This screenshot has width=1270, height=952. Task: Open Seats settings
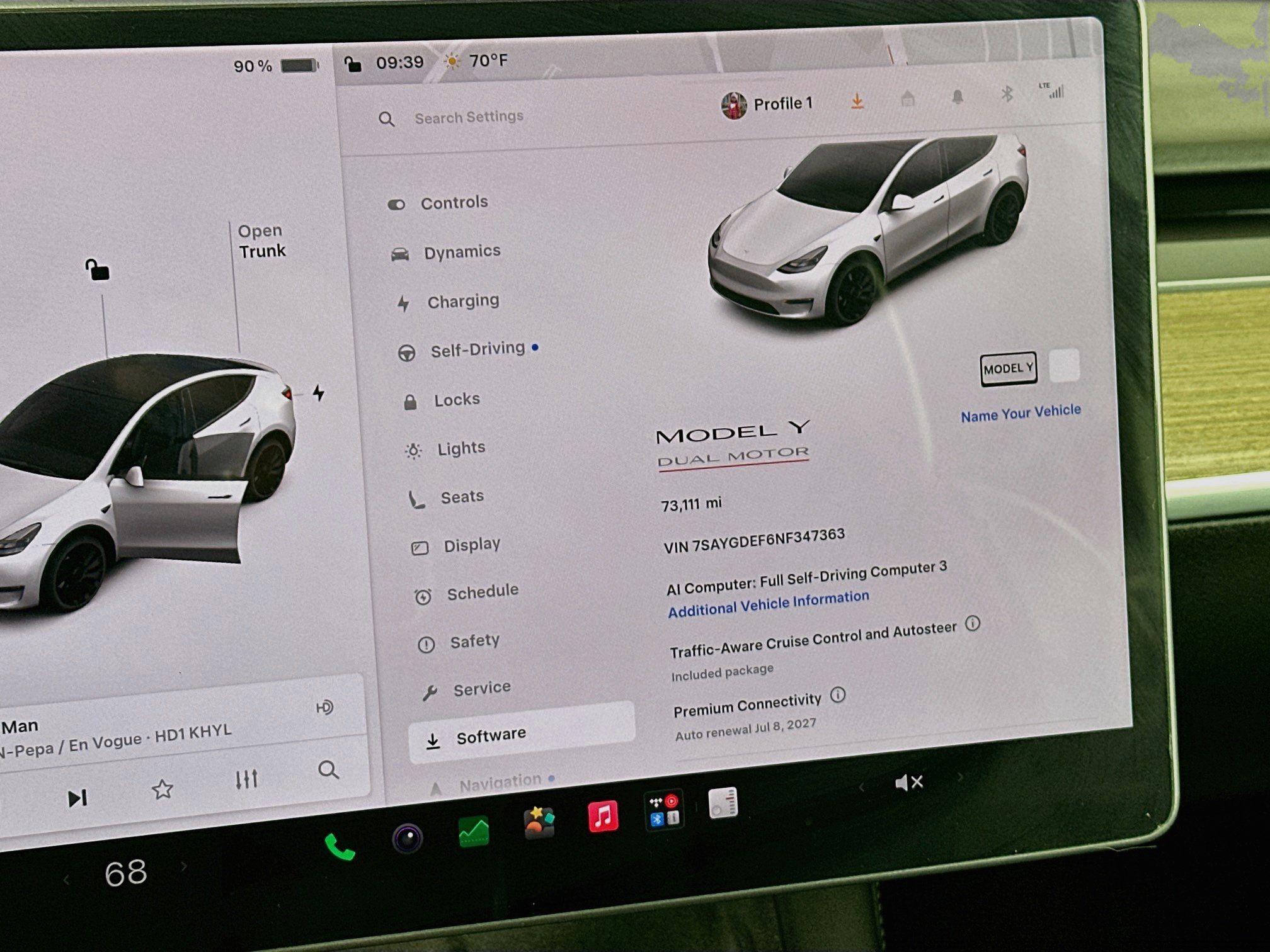446,497
